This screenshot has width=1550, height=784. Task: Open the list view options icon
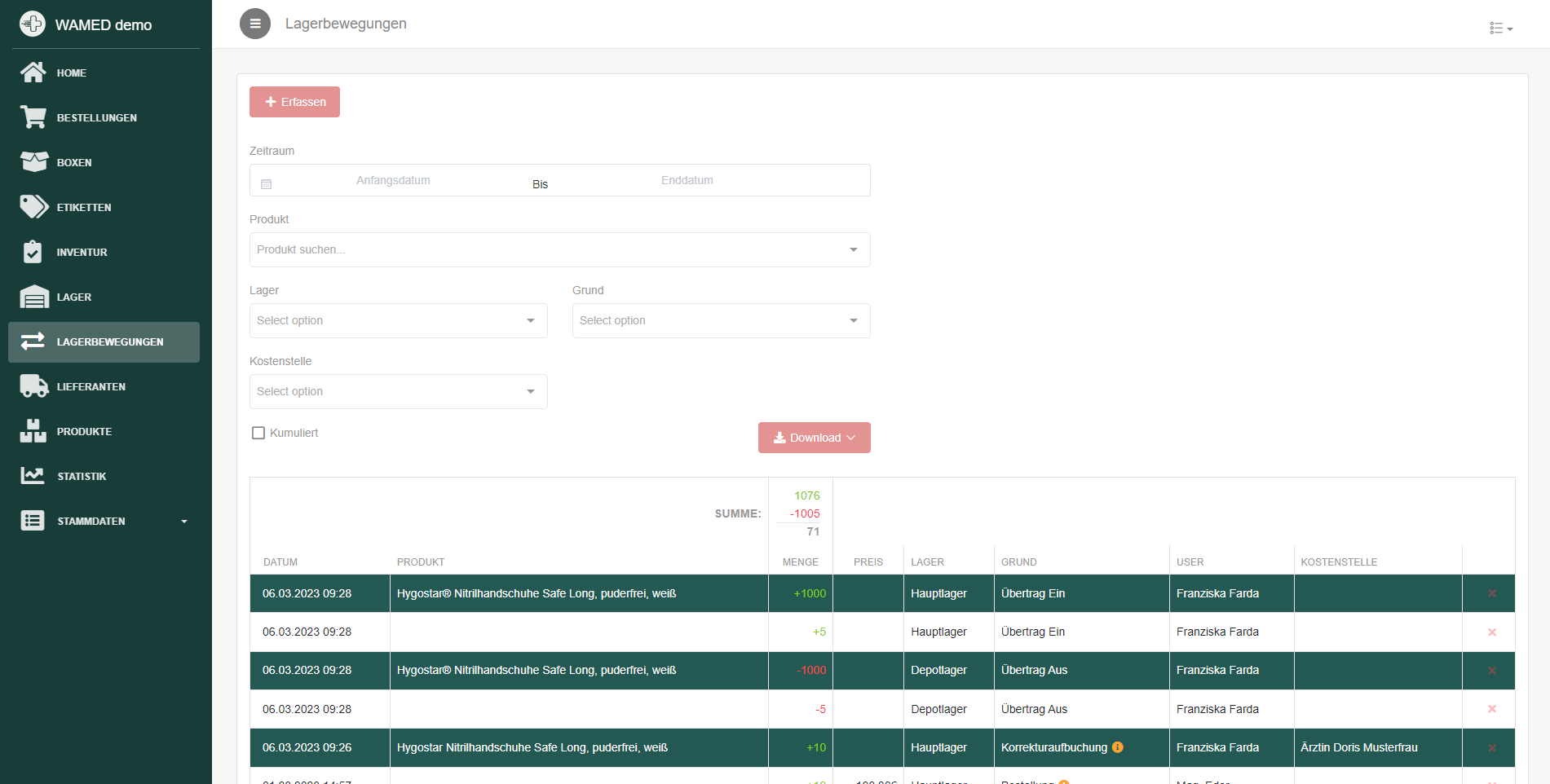[x=1499, y=29]
